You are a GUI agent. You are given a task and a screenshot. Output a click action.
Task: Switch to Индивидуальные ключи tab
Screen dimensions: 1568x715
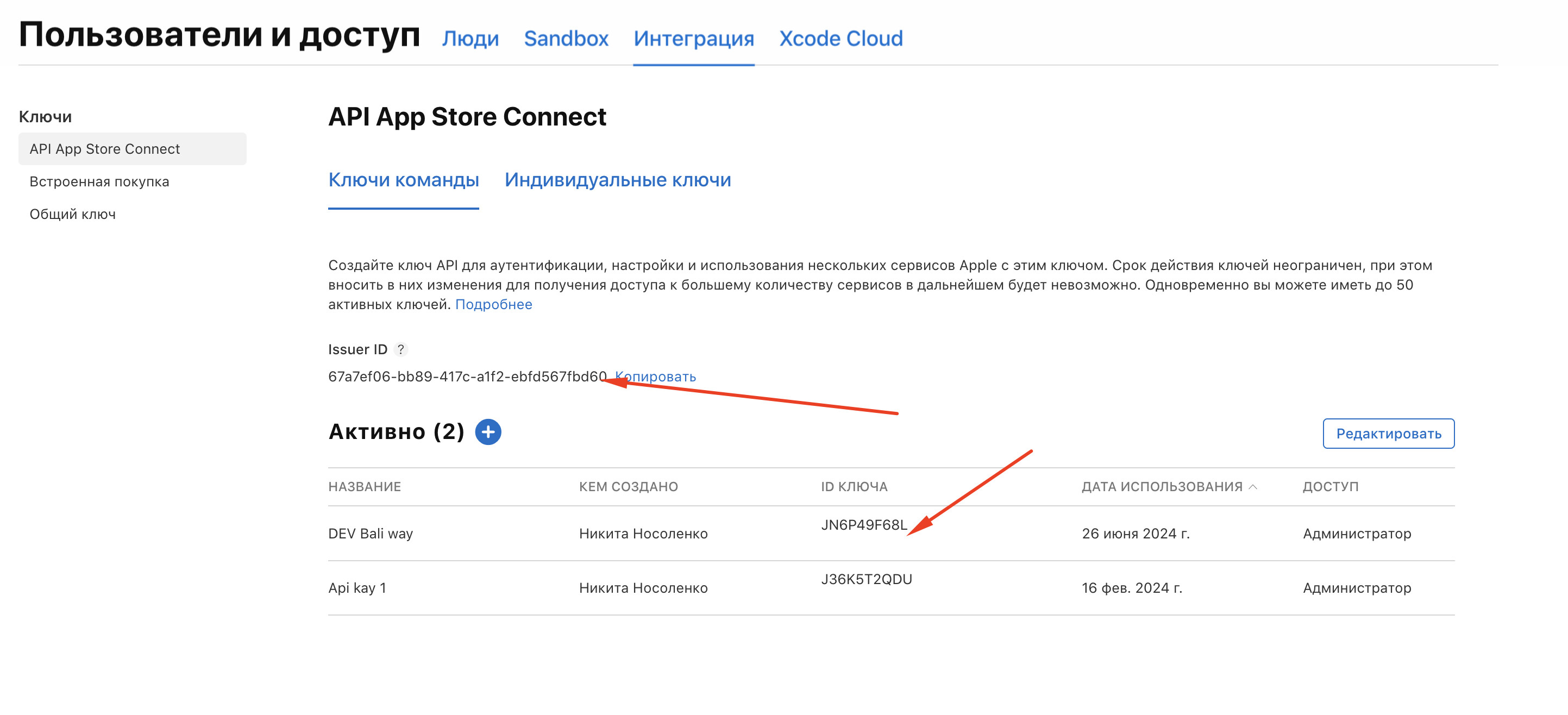(617, 180)
